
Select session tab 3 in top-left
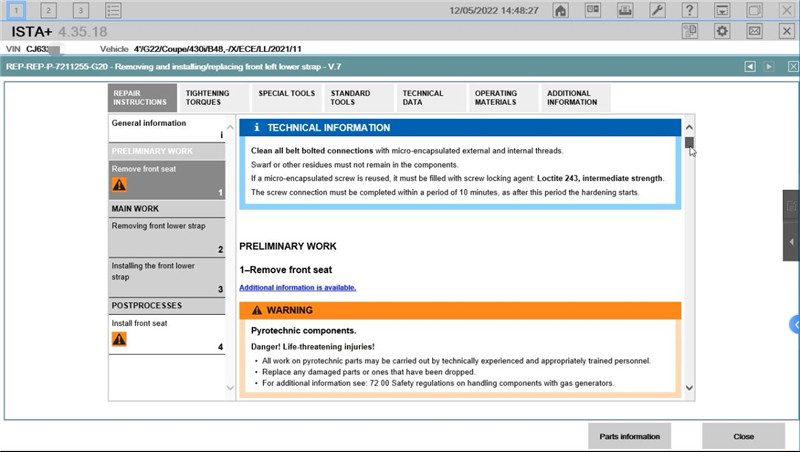[81, 10]
